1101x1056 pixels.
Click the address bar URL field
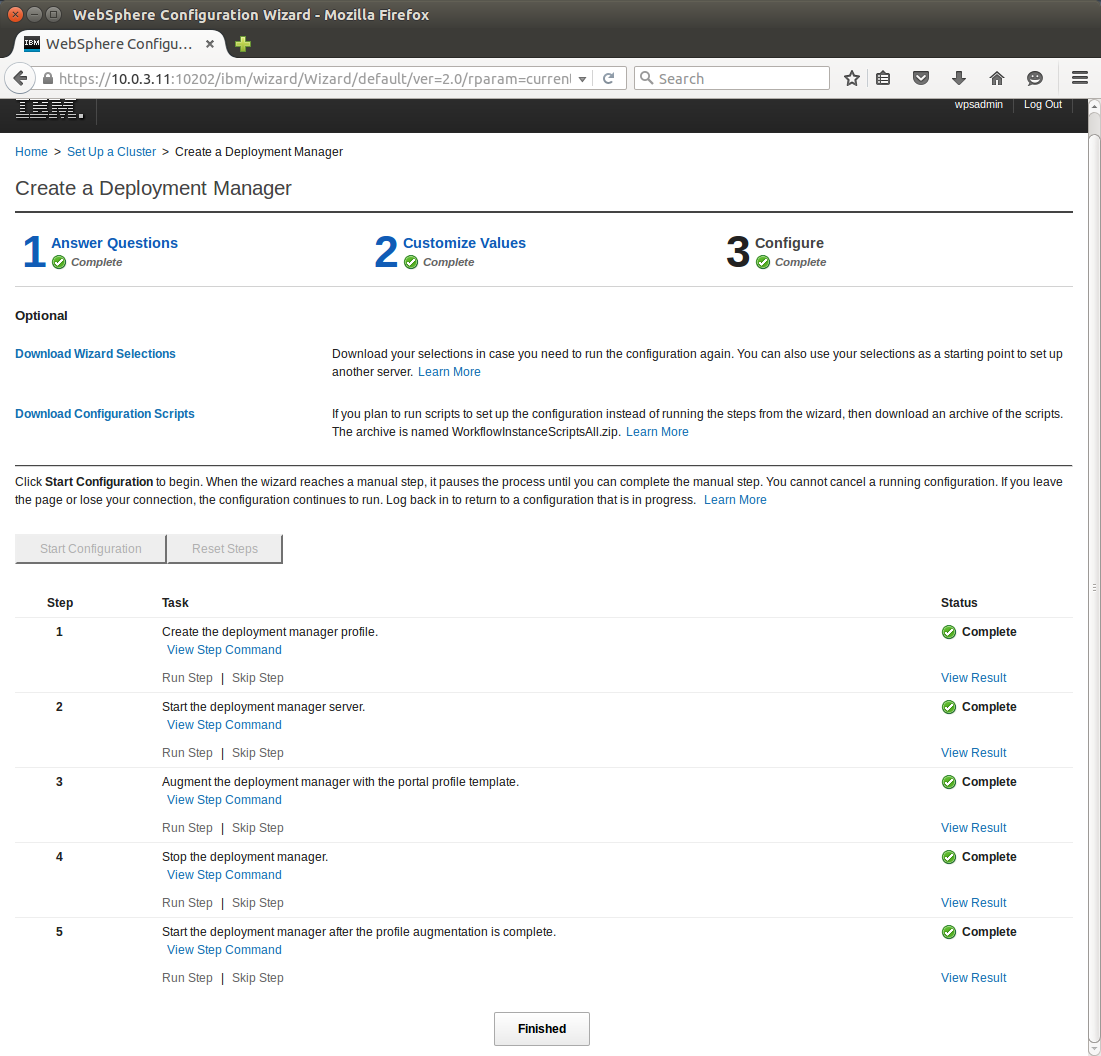click(315, 79)
